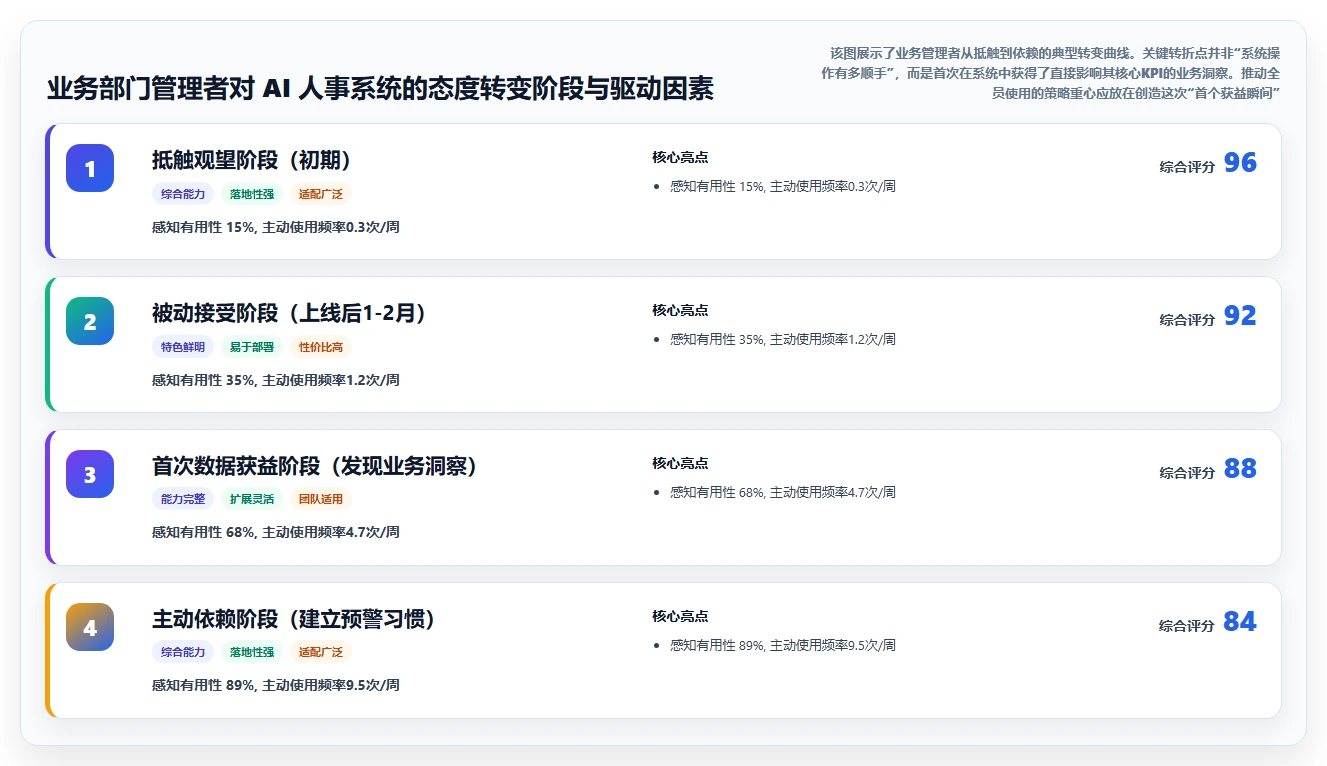
Task: Click bold text 感知有用性 89%, 主动使用频率9.5次/周
Action: point(276,685)
